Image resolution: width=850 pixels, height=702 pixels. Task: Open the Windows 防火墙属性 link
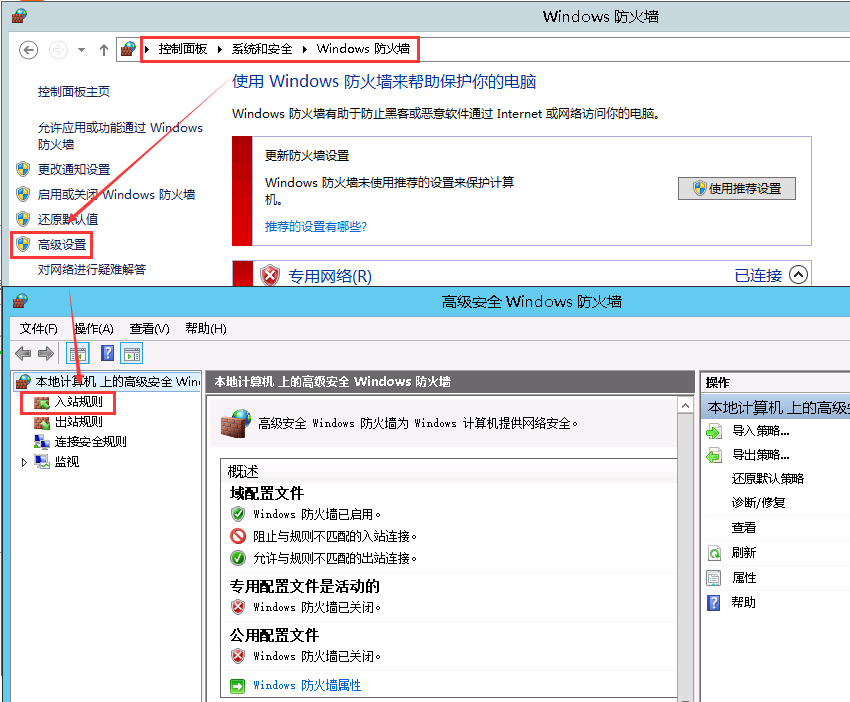306,685
